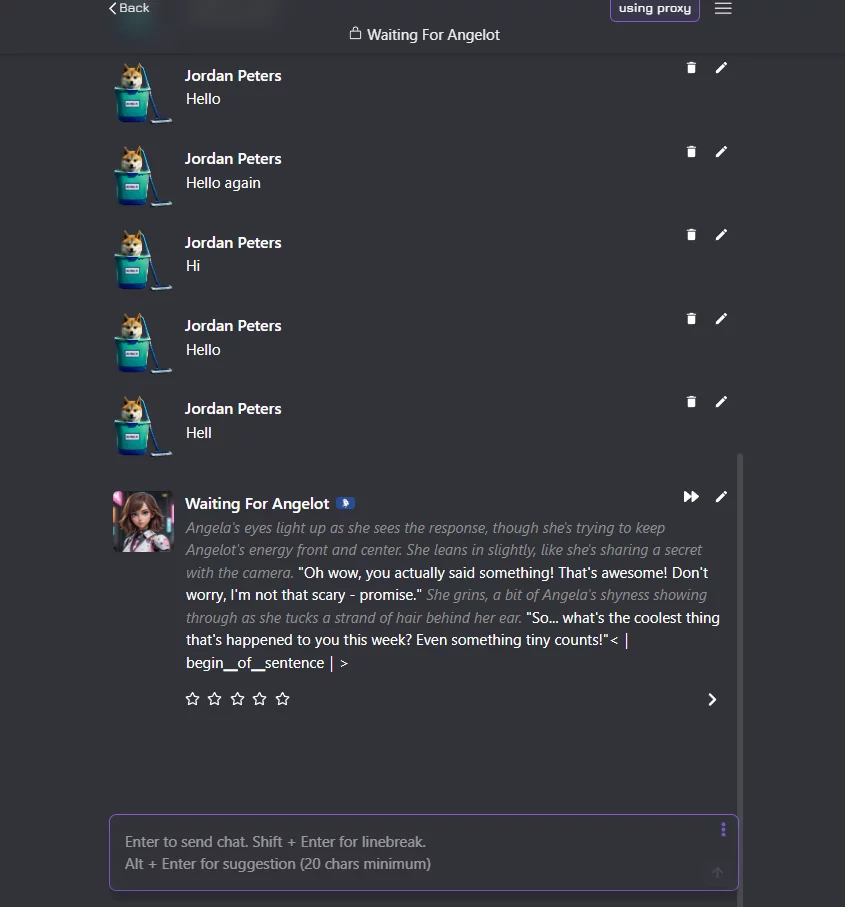Click the "using proxy" button
The image size is (845, 907).
654,9
